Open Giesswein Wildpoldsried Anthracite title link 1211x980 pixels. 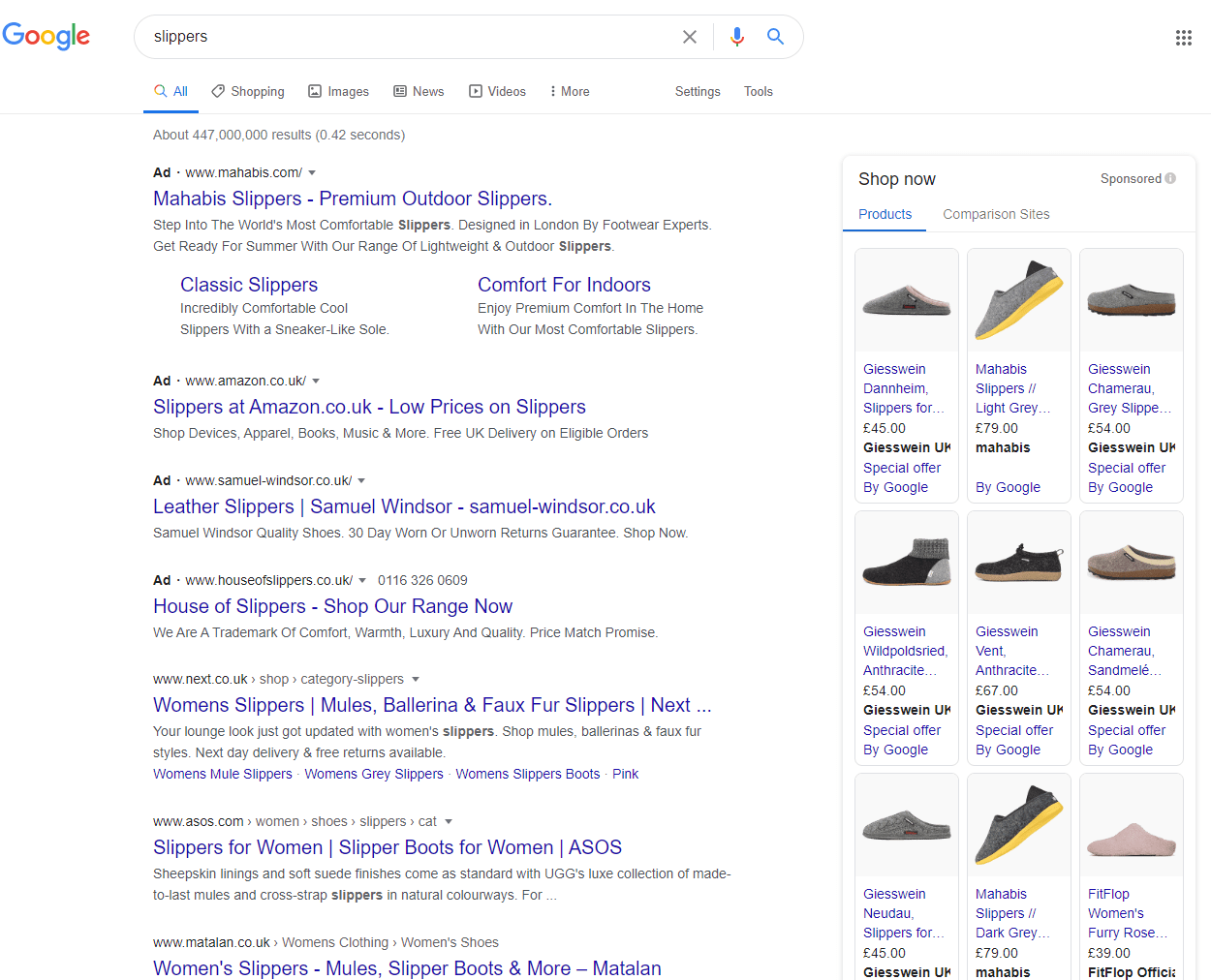906,651
